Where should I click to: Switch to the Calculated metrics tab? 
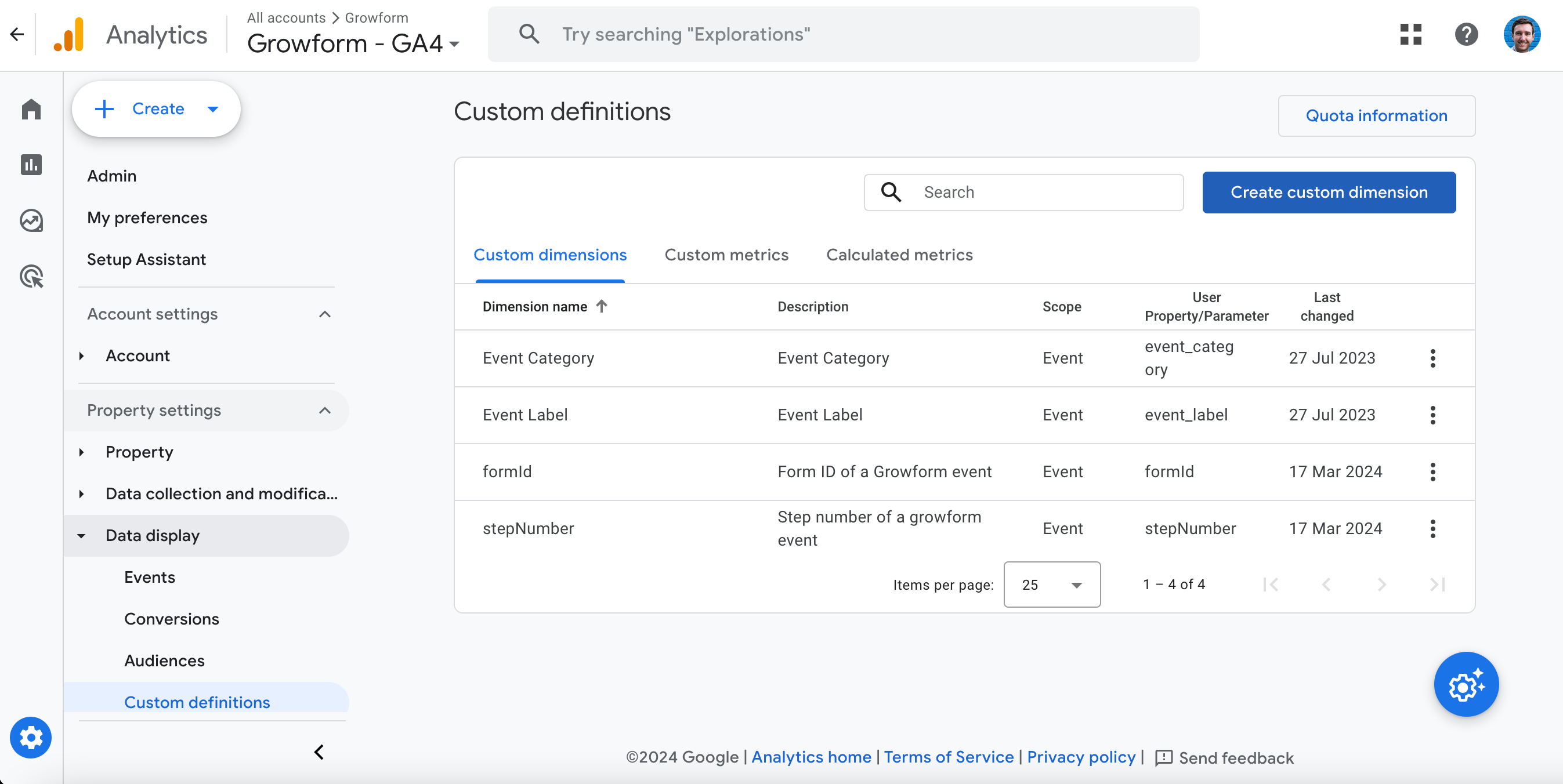[899, 255]
